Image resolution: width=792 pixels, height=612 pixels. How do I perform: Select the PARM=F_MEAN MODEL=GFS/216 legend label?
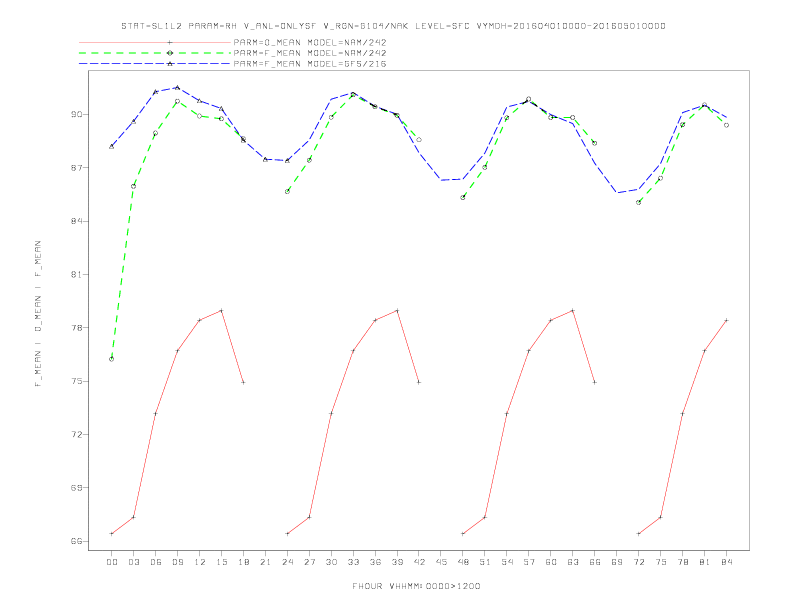click(310, 64)
